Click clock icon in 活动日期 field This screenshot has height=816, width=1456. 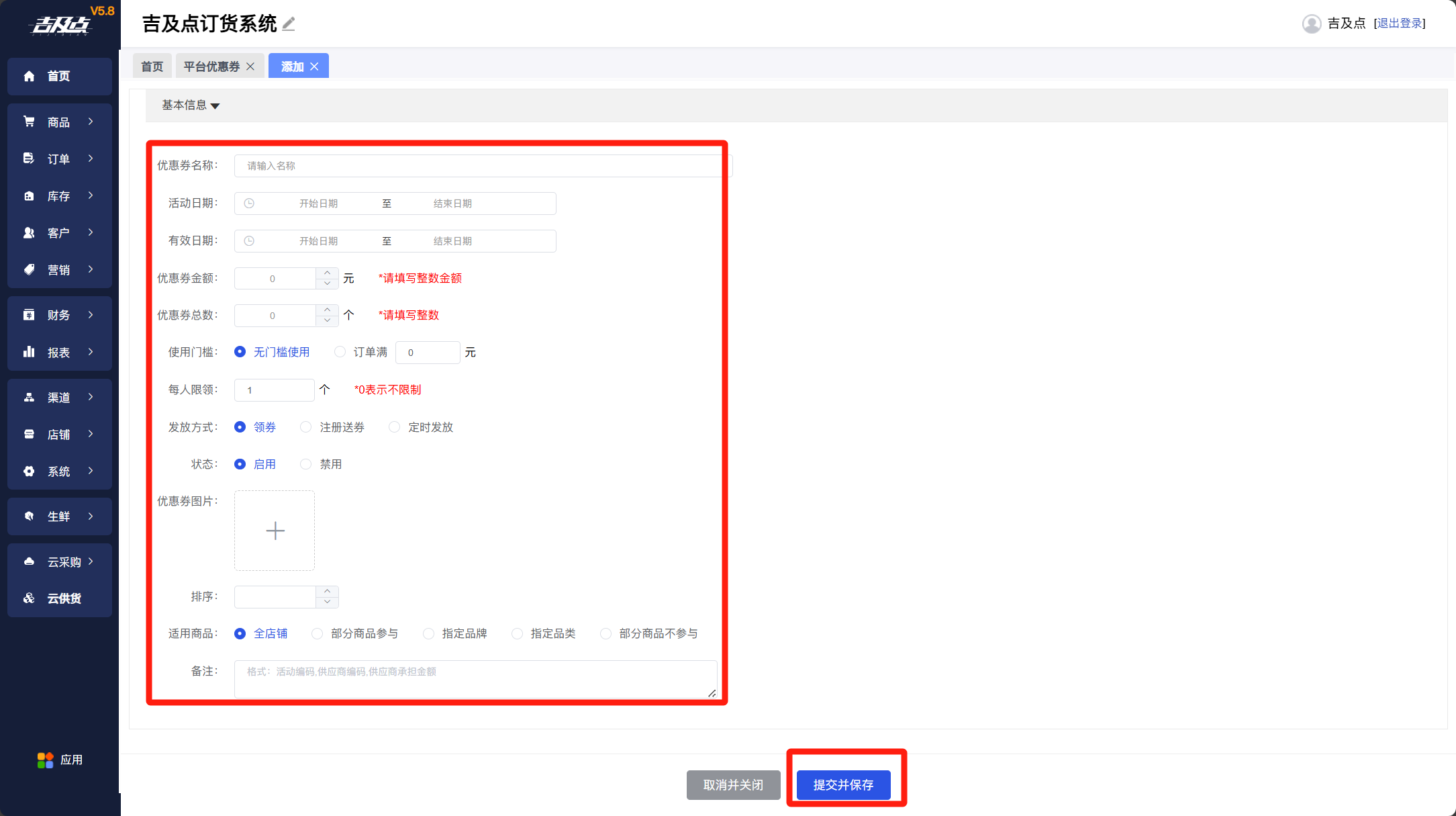pyautogui.click(x=249, y=203)
